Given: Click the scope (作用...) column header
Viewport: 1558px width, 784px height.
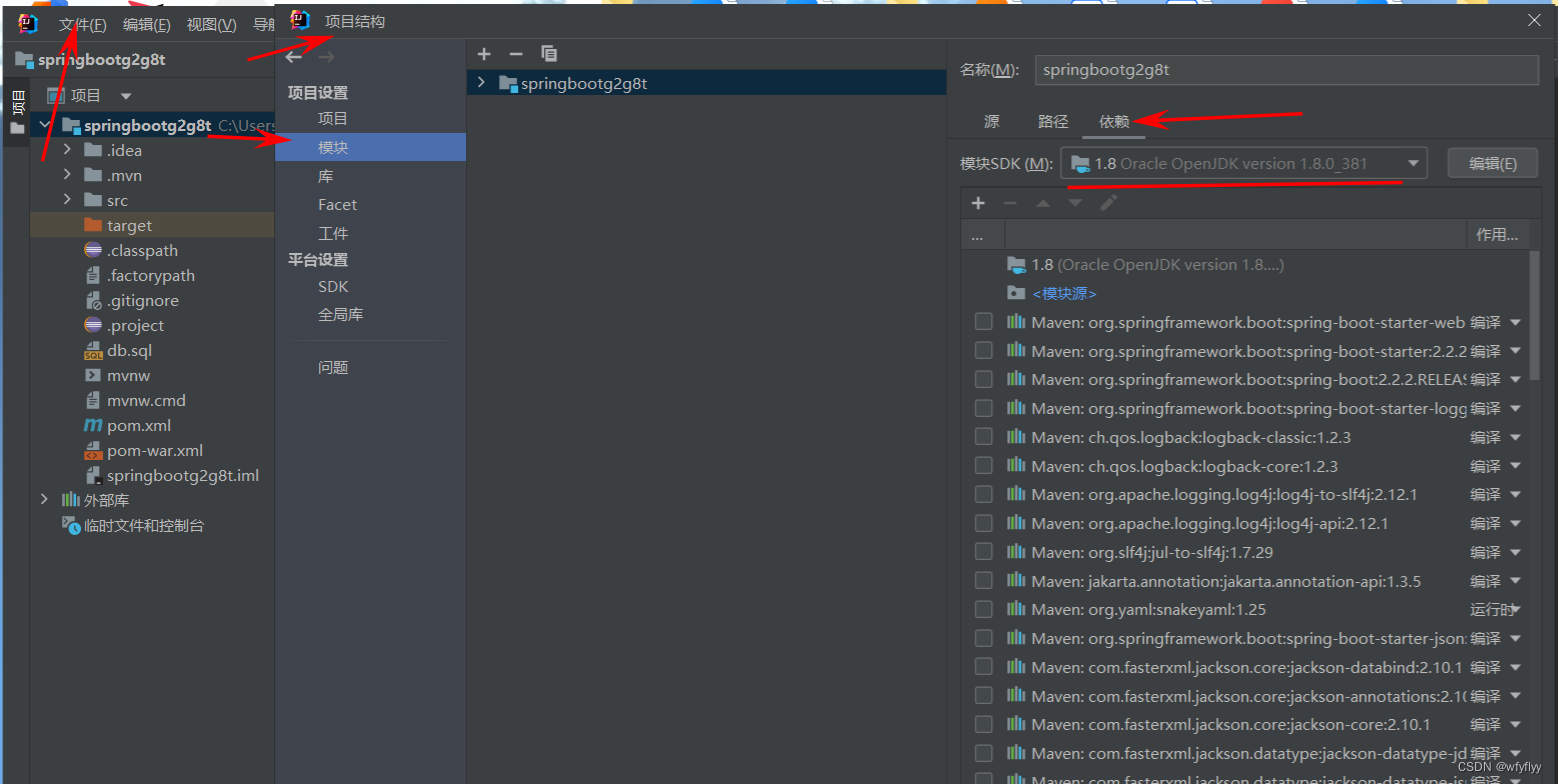Looking at the screenshot, I should [x=1497, y=235].
